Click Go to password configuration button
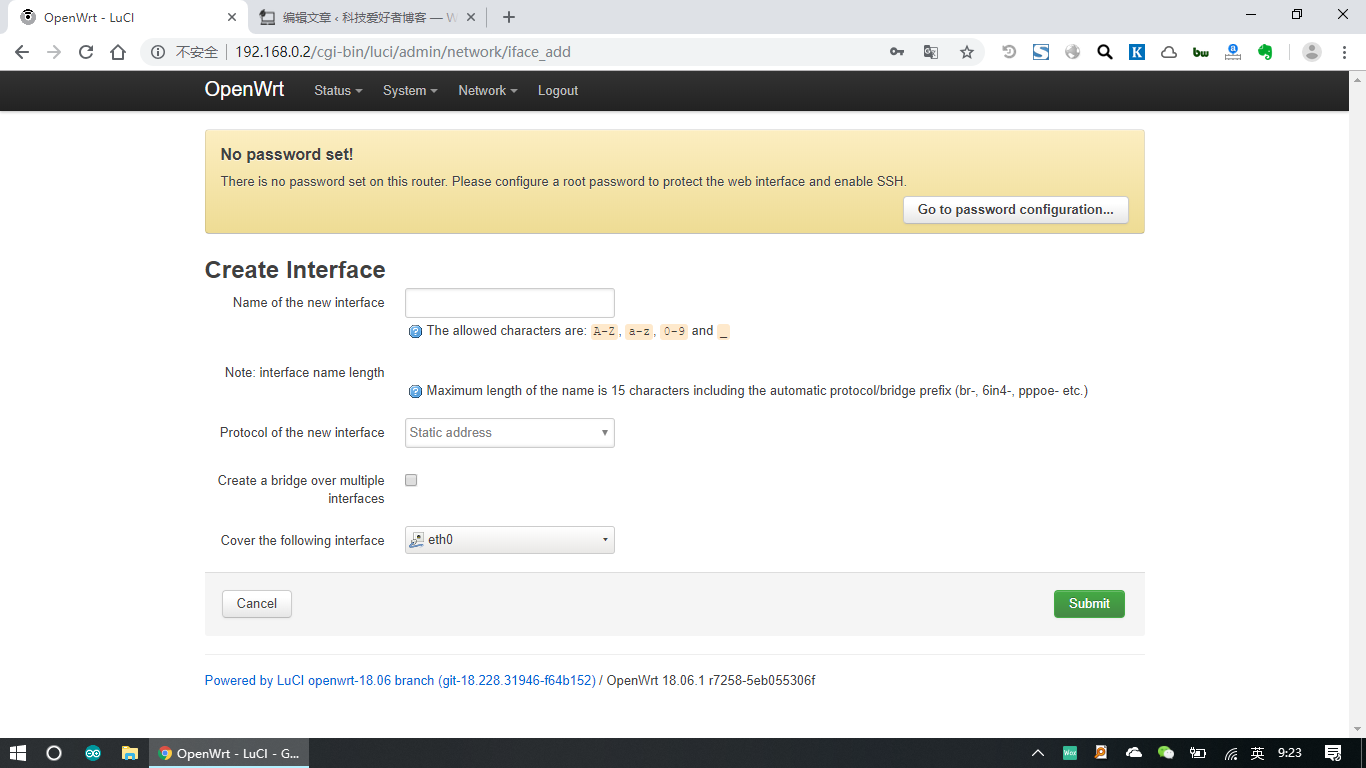Viewport: 1366px width, 768px height. 1015,210
